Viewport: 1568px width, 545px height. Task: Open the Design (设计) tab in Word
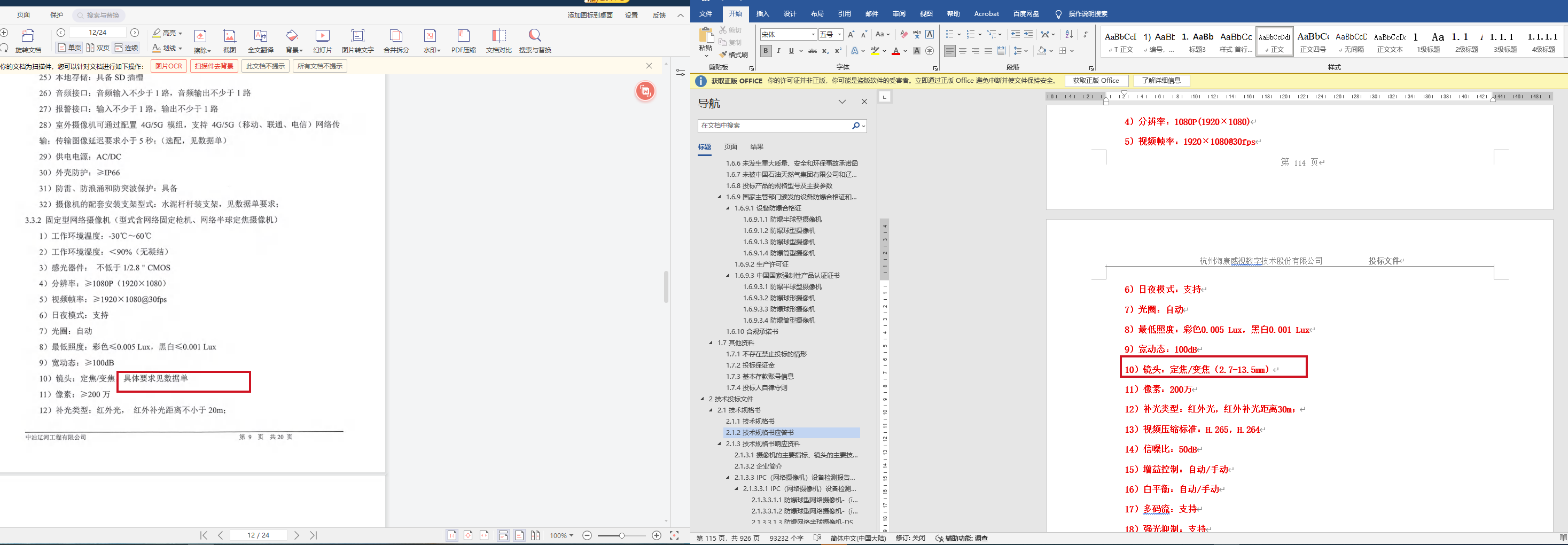coord(790,13)
